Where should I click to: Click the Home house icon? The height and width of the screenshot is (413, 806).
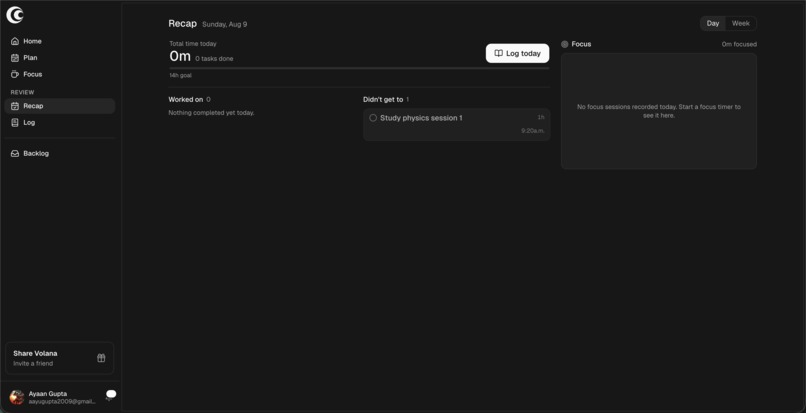click(15, 41)
